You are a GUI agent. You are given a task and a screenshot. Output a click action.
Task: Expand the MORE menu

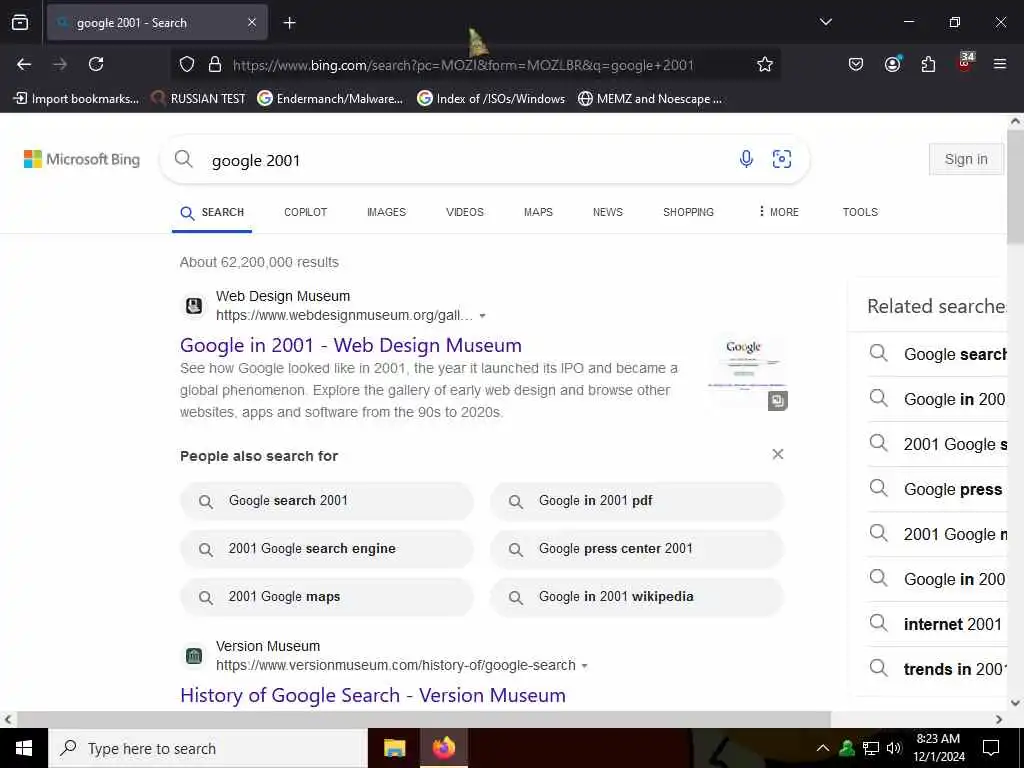tap(778, 212)
